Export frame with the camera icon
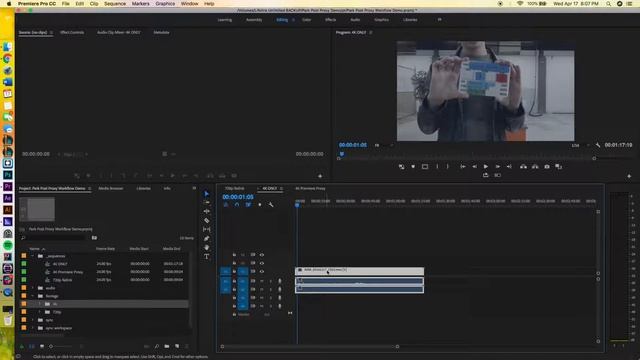640x360 pixels. (547, 167)
